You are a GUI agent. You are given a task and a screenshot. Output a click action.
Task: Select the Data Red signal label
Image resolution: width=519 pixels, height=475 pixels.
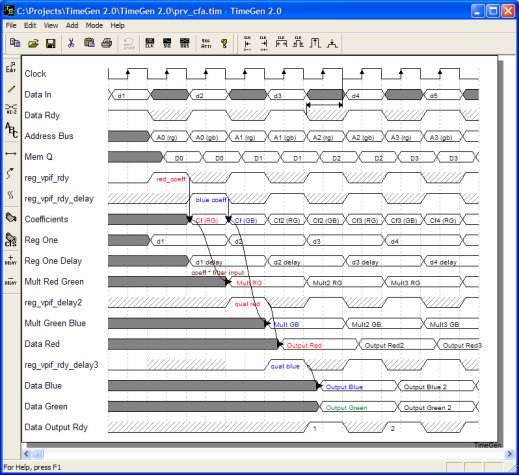click(42, 344)
